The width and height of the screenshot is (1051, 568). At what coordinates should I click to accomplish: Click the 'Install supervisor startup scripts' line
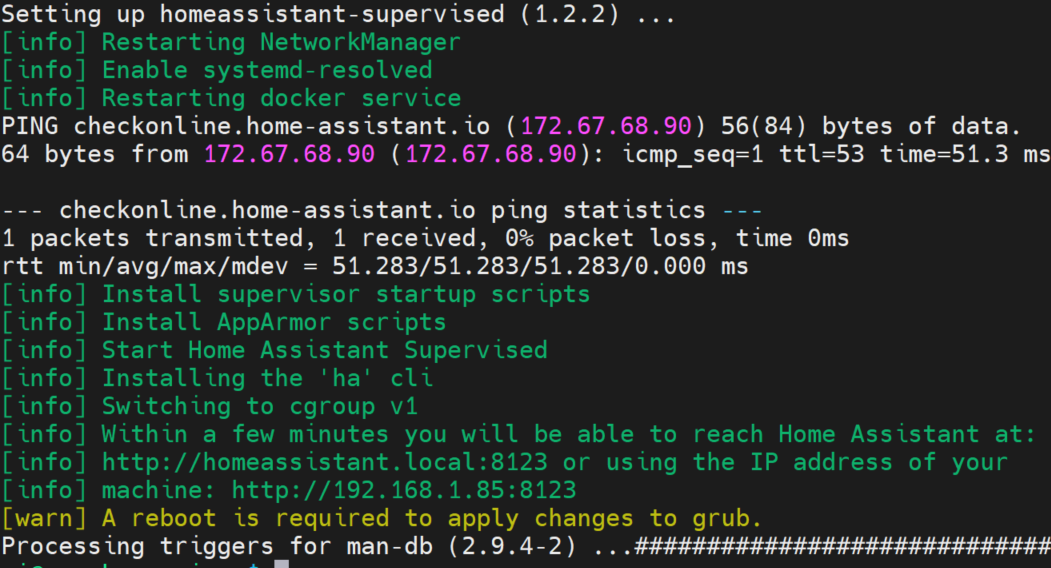(x=296, y=294)
